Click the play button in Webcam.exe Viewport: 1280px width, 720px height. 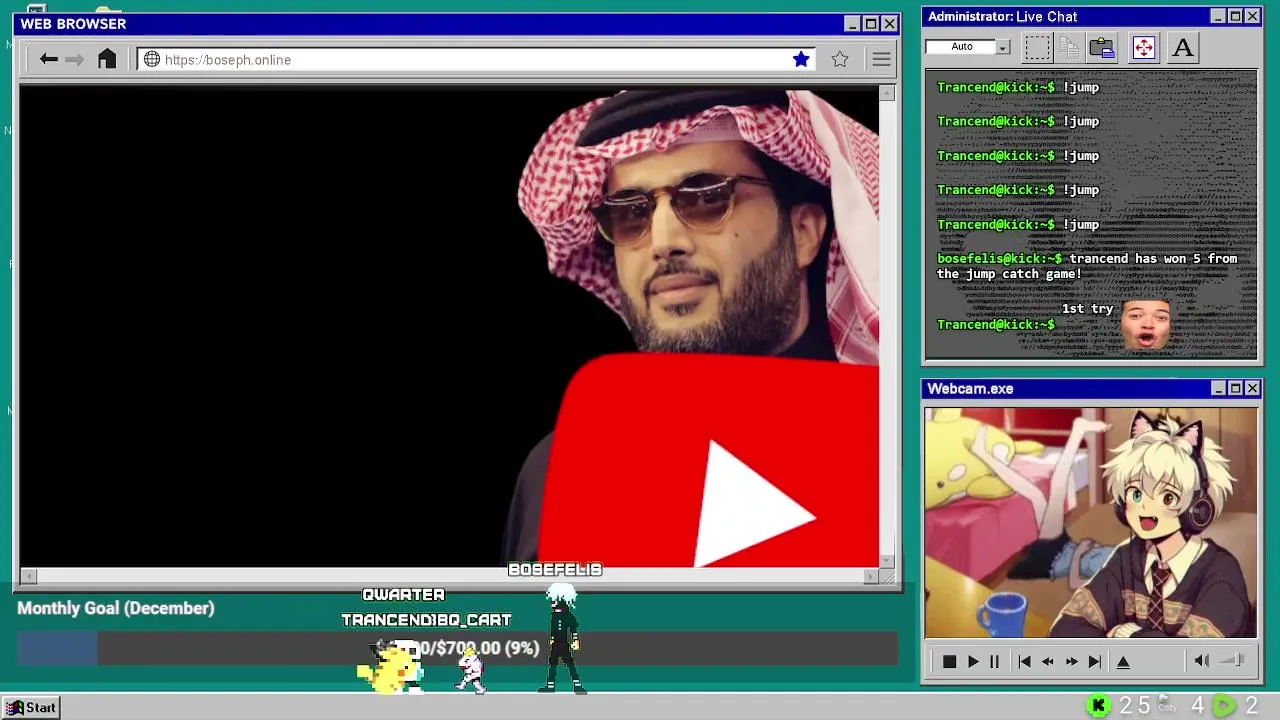coord(973,662)
